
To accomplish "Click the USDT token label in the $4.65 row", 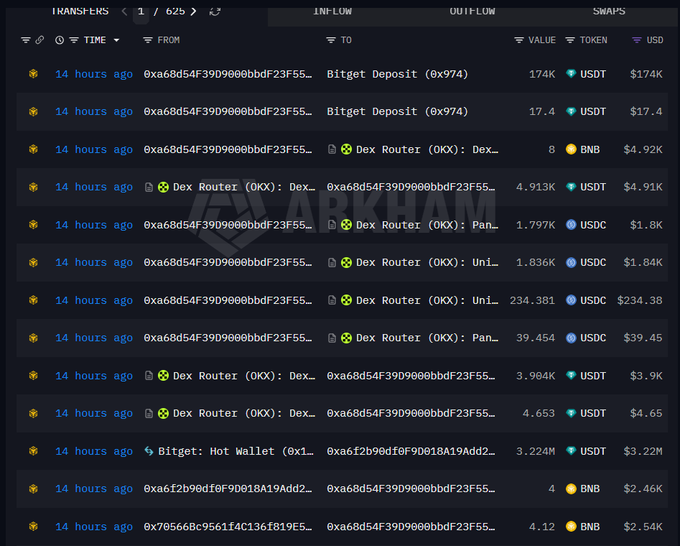I will [x=593, y=414].
